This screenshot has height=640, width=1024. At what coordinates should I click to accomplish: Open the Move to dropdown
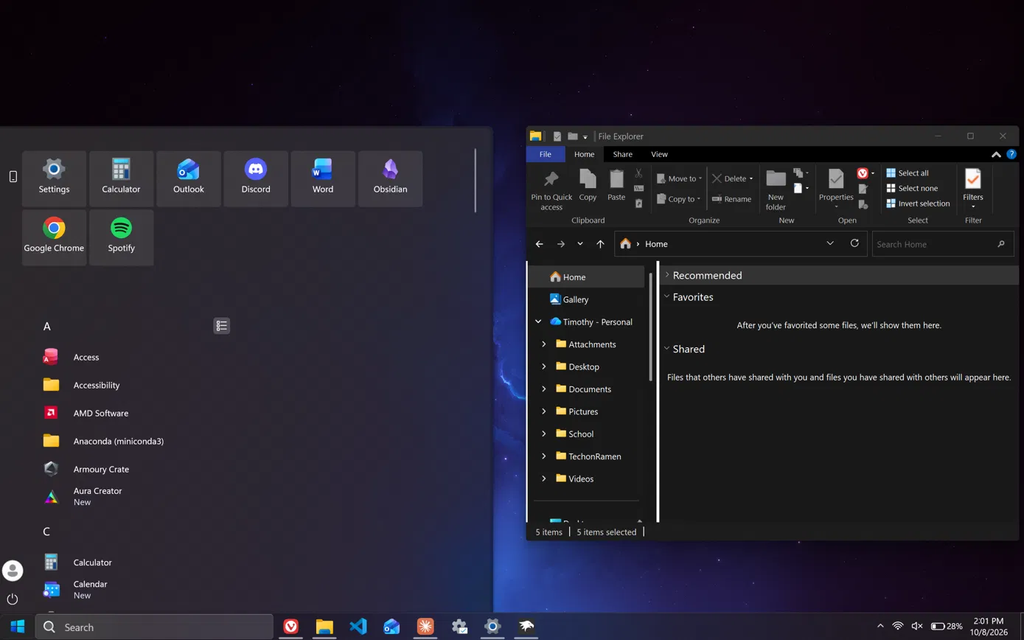[x=700, y=179]
